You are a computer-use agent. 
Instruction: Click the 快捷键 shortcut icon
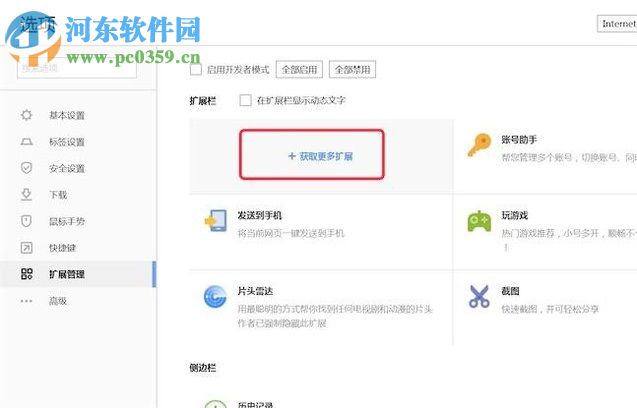pos(26,247)
